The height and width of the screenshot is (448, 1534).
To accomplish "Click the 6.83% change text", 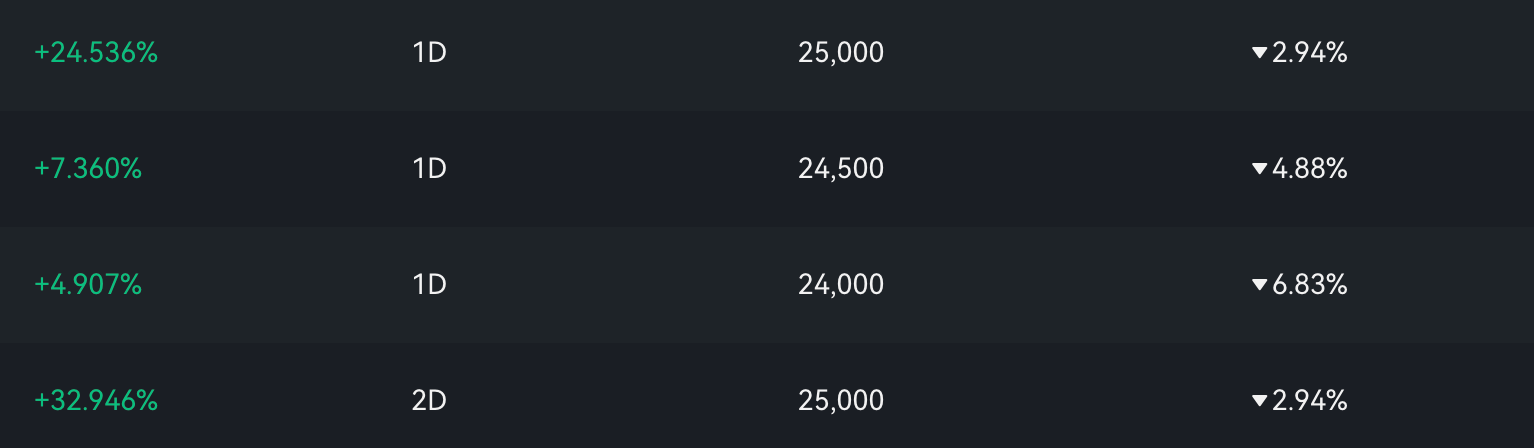I will click(1310, 285).
